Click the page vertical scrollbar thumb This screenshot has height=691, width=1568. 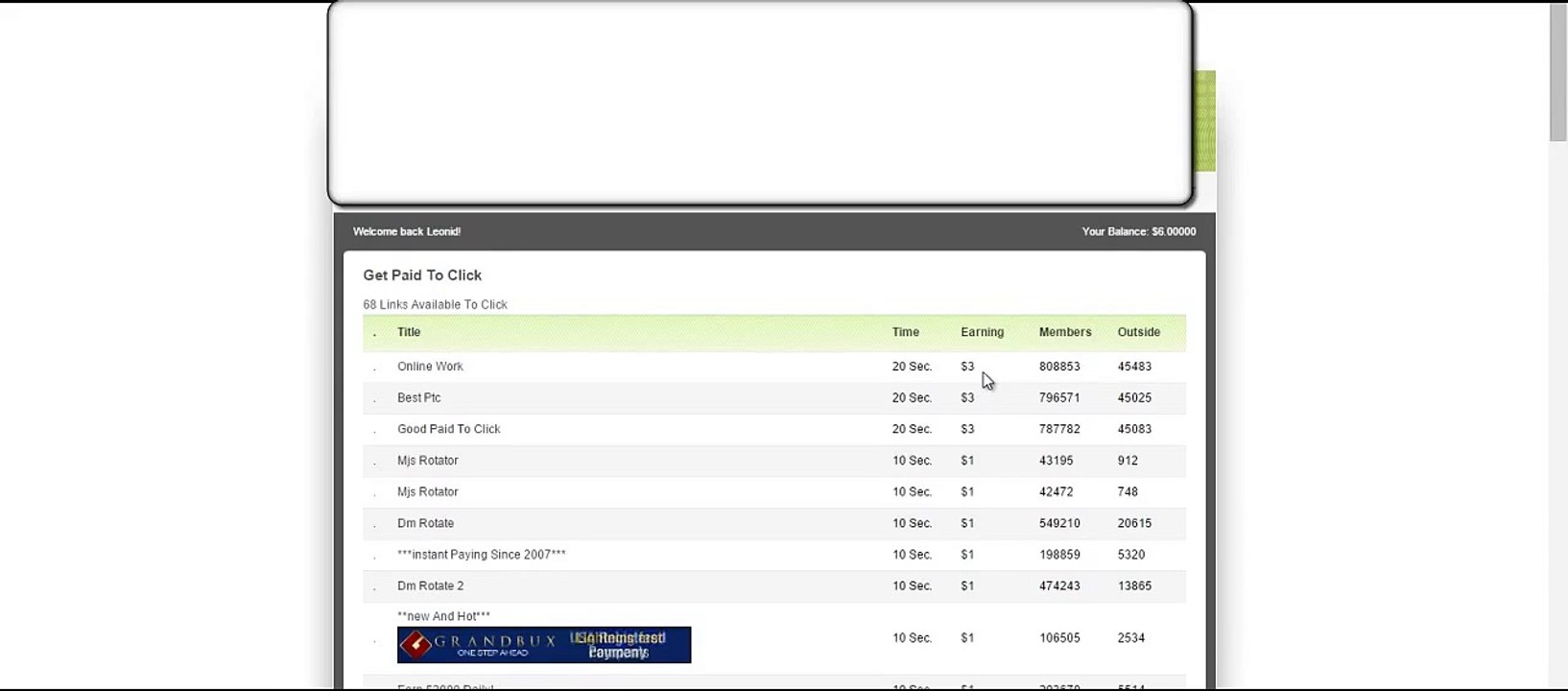(x=1558, y=72)
